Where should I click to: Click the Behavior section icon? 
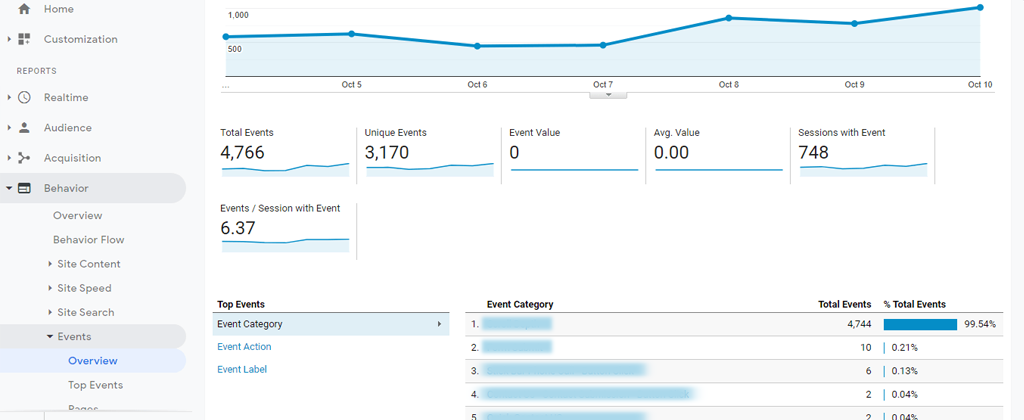click(25, 188)
